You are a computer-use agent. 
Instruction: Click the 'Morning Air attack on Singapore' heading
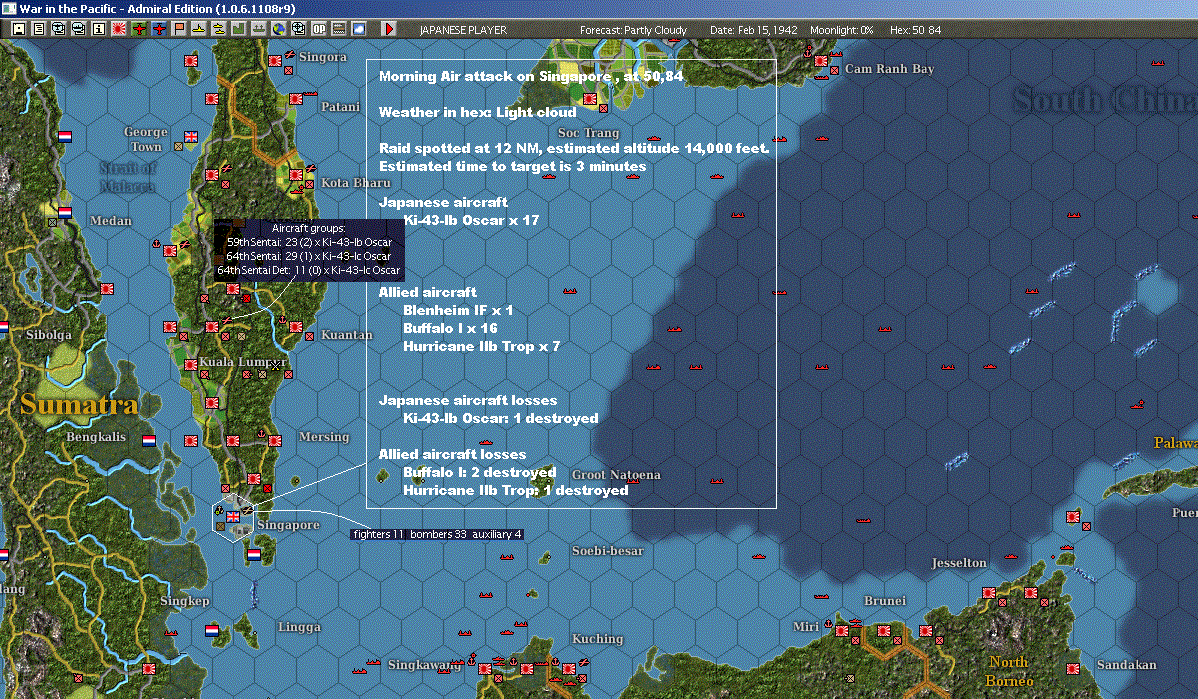click(x=531, y=76)
